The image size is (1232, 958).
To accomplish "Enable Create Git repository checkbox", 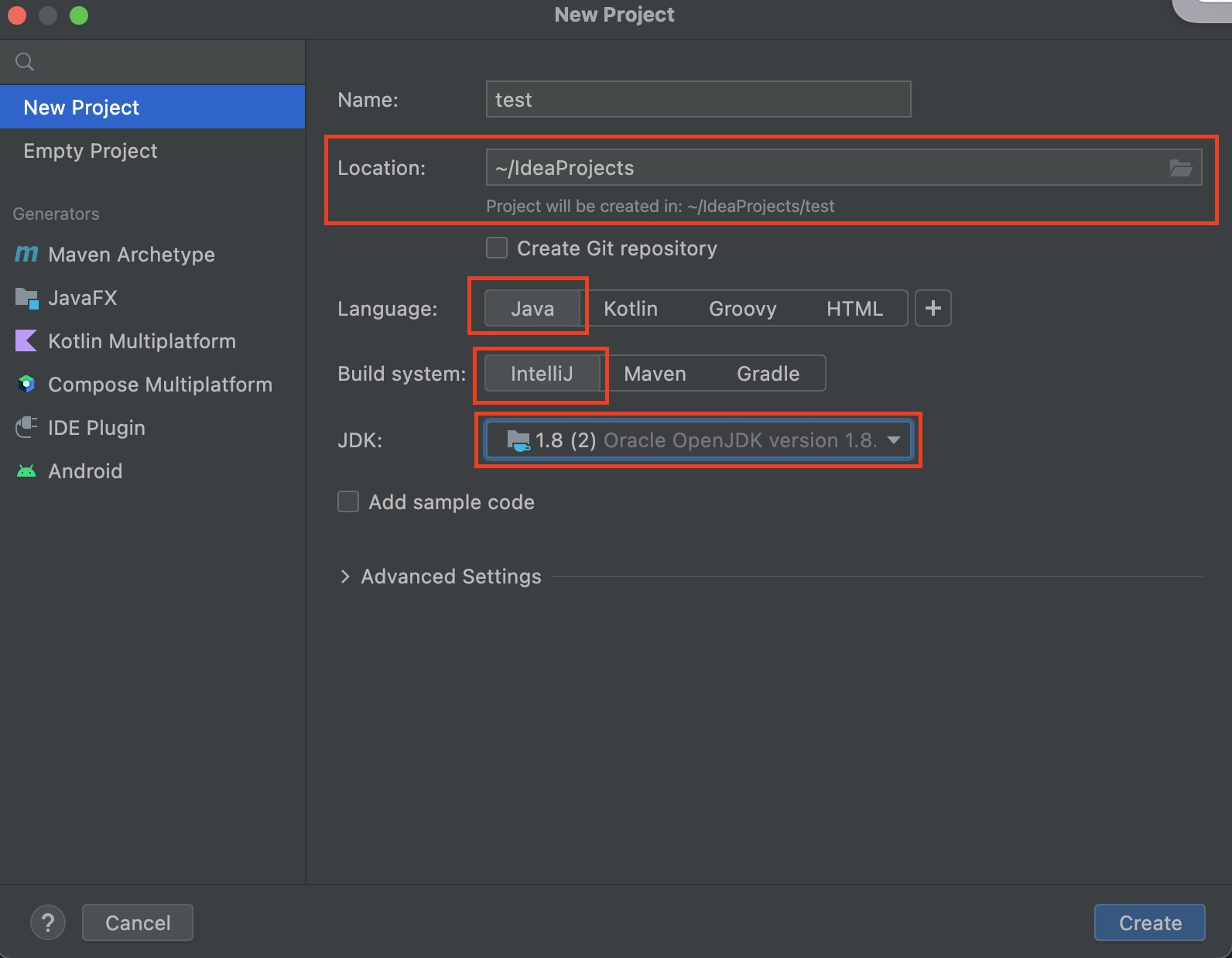I will coord(497,248).
